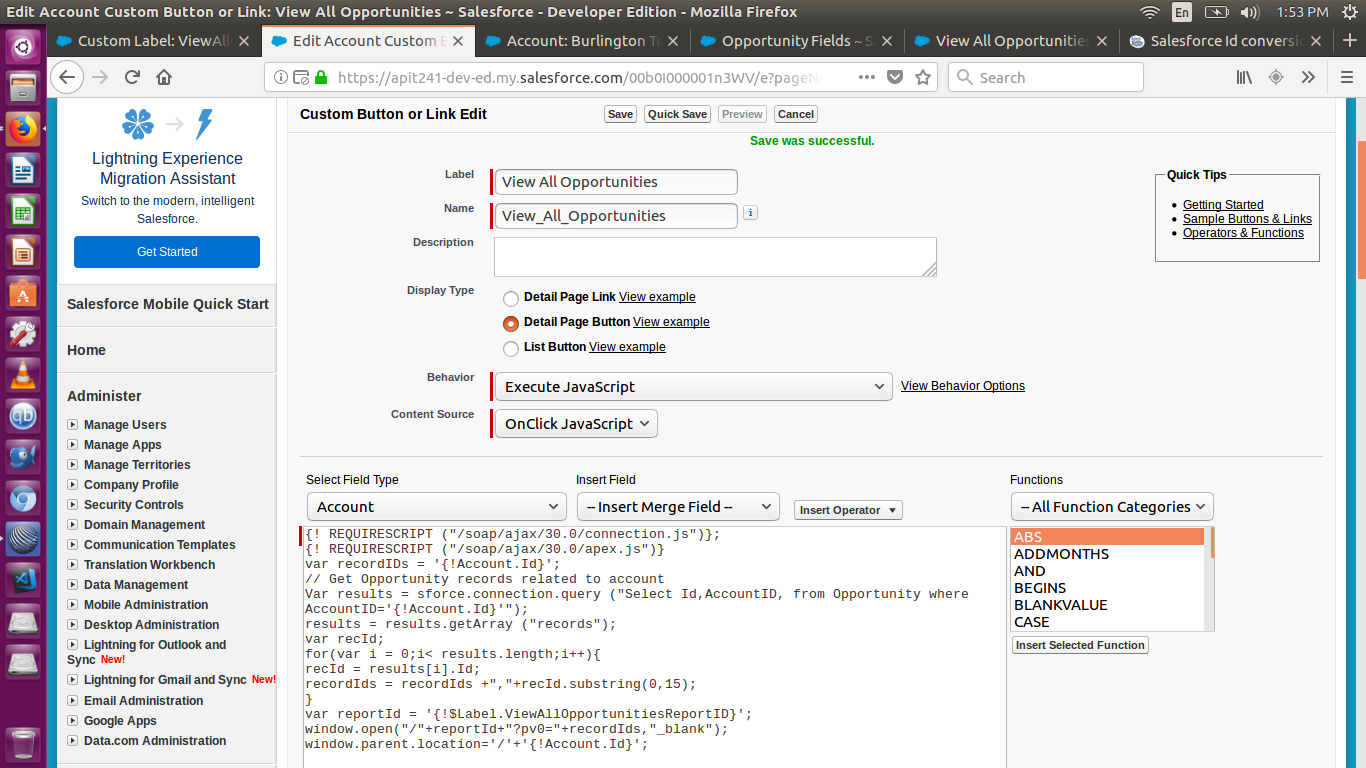
Task: Launch VLC media player from dock
Action: tap(23, 375)
